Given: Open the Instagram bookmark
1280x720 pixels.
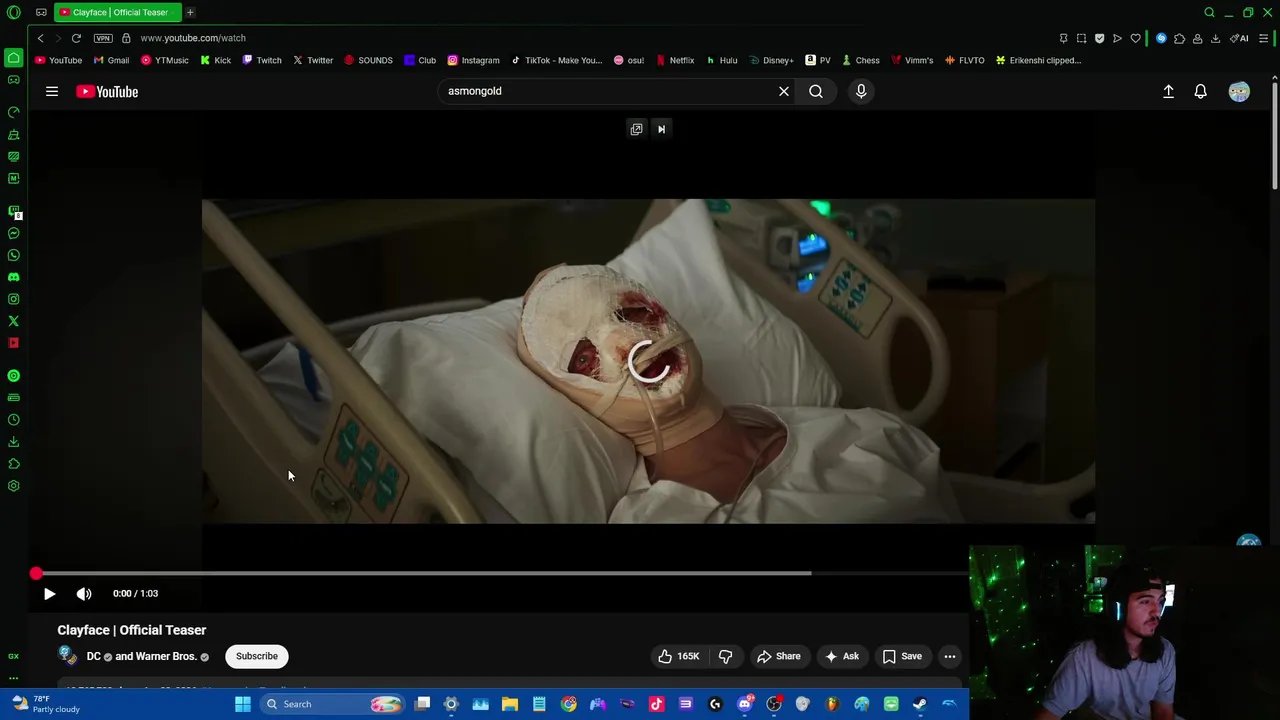Looking at the screenshot, I should tap(473, 60).
